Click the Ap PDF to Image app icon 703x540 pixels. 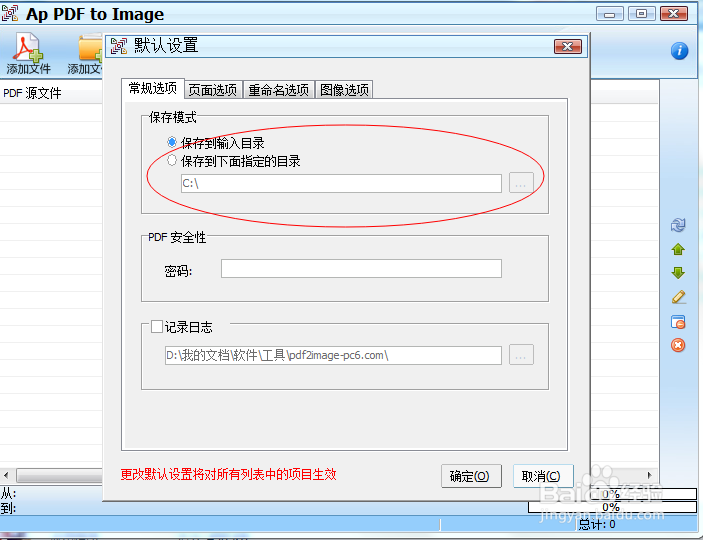pos(10,13)
